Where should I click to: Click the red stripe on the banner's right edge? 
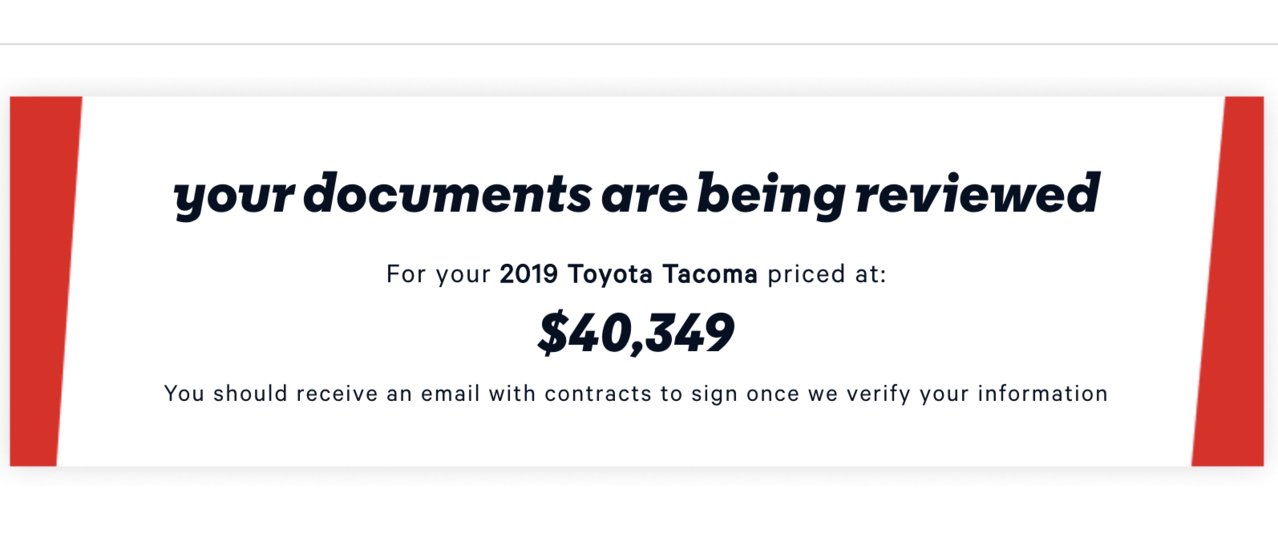click(1232, 281)
